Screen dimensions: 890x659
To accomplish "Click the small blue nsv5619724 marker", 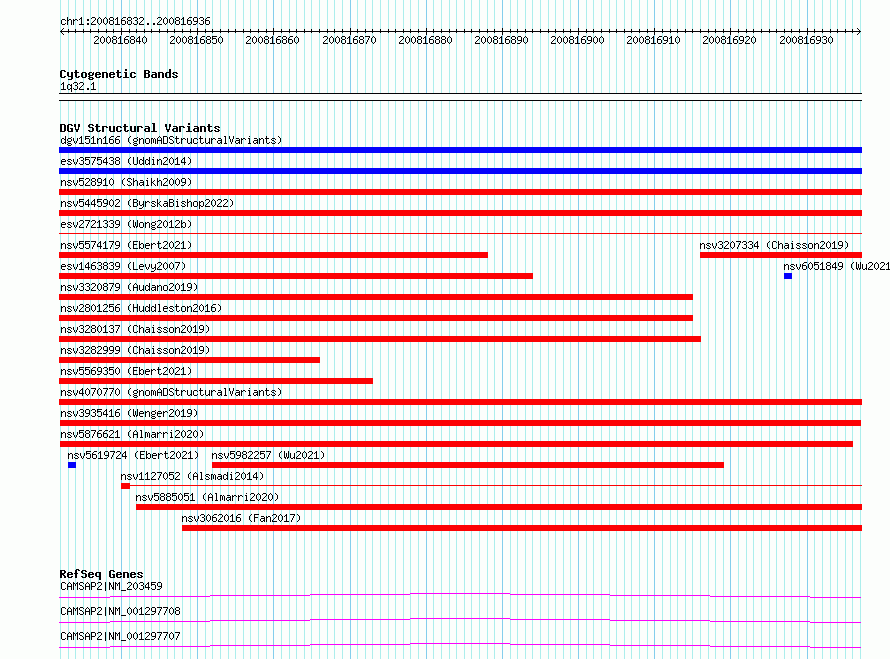I will click(72, 465).
